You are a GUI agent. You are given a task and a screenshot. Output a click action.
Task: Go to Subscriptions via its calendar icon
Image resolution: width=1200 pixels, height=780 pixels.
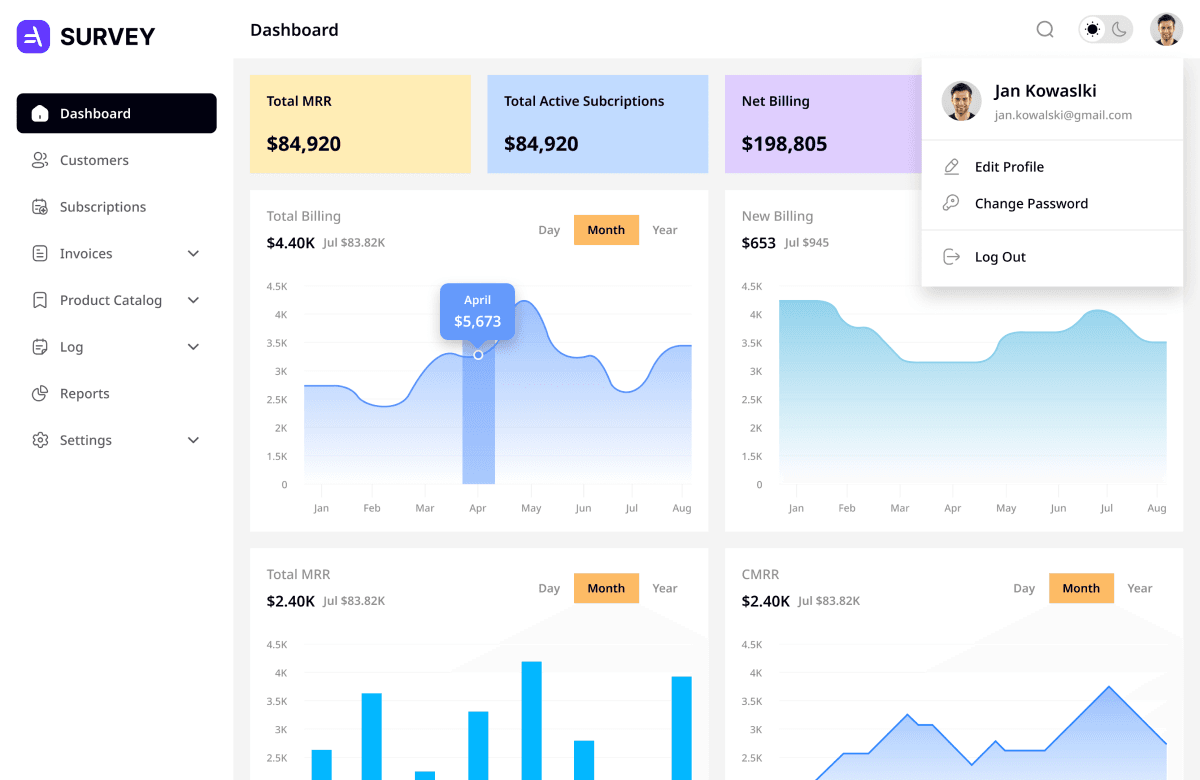40,207
